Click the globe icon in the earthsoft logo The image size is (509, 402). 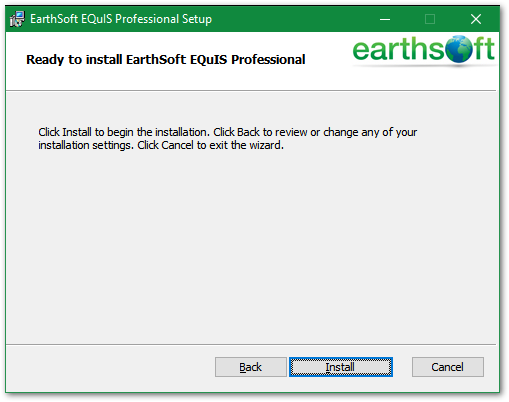(x=459, y=49)
